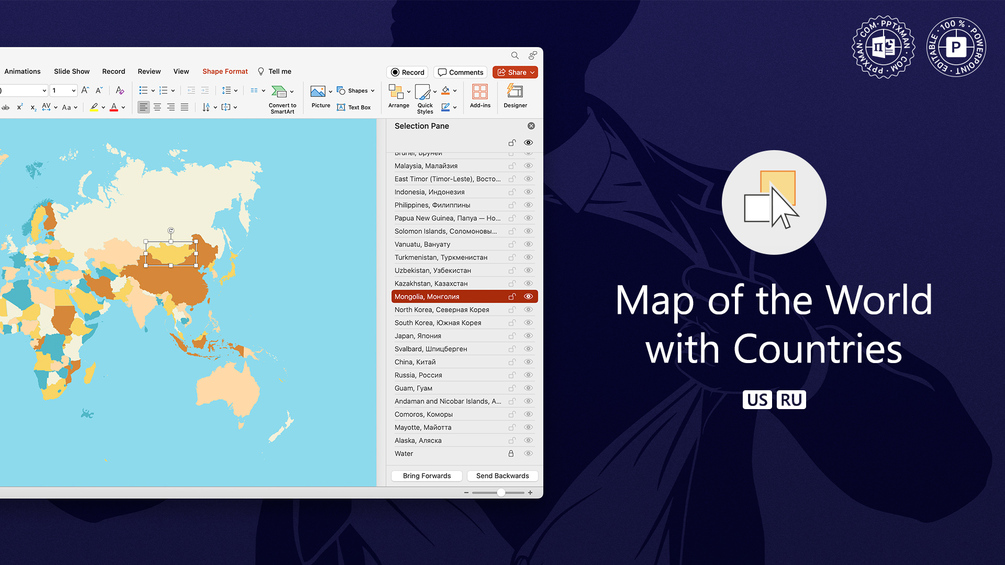Screen dimensions: 1005x565
Task: Hide the Japan, Япония shape
Action: pyautogui.click(x=528, y=336)
